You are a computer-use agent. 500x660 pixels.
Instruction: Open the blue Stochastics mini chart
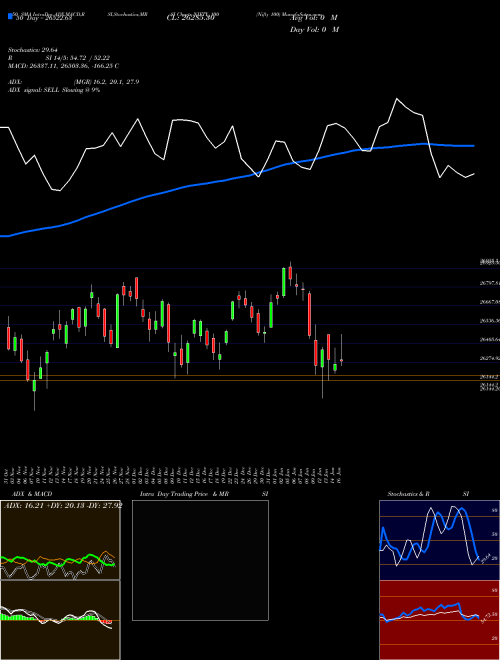coord(439,540)
